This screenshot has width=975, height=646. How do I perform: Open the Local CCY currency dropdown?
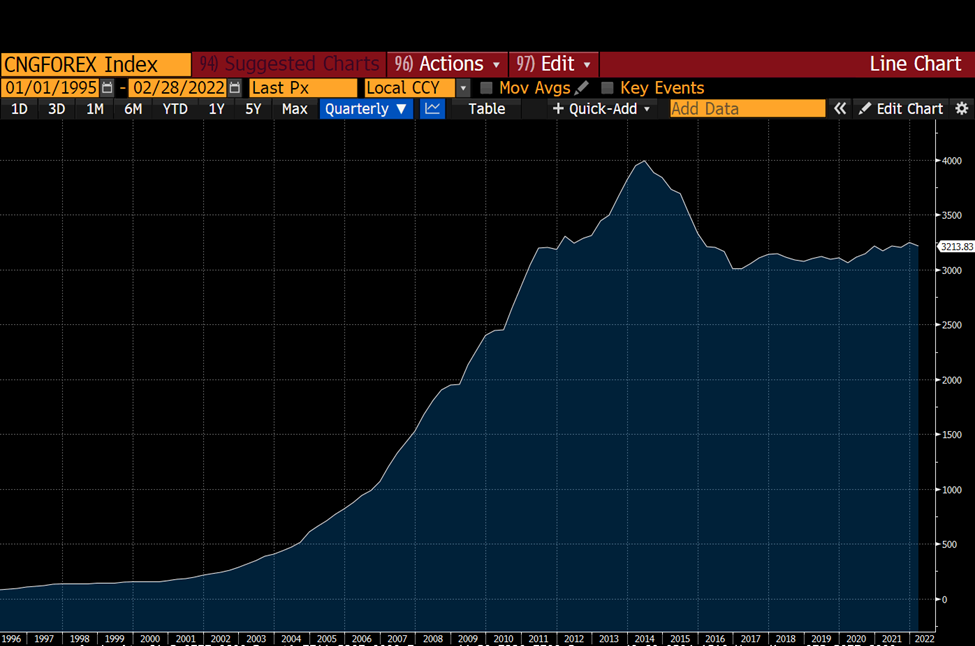pyautogui.click(x=463, y=88)
